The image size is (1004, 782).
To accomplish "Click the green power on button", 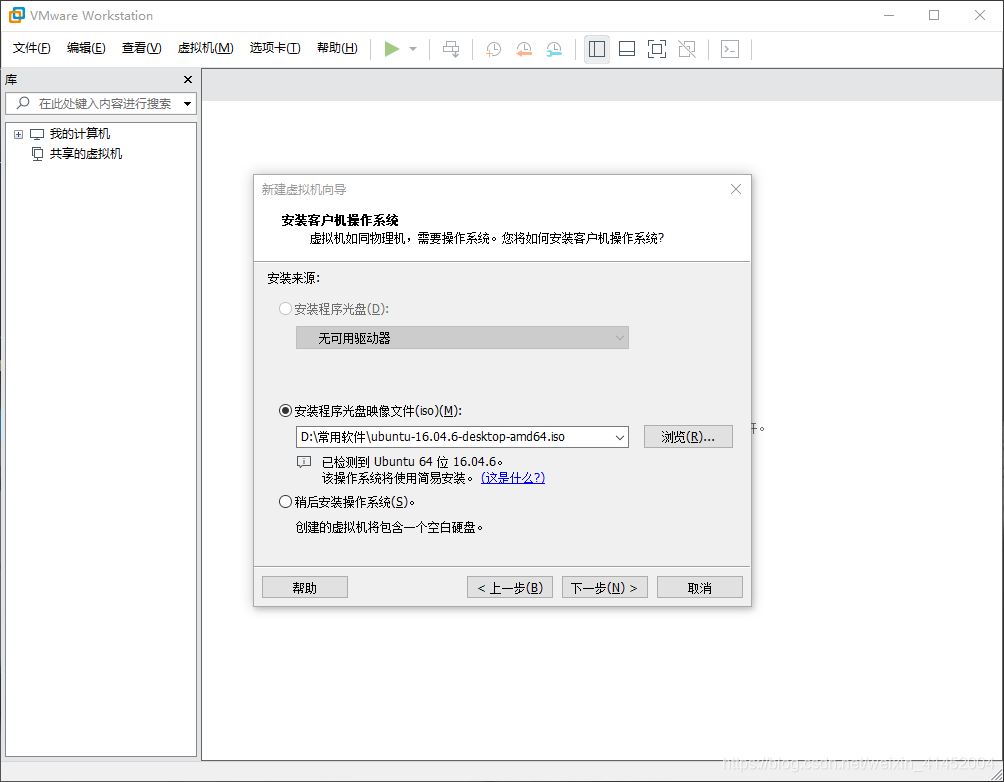I will tap(392, 48).
